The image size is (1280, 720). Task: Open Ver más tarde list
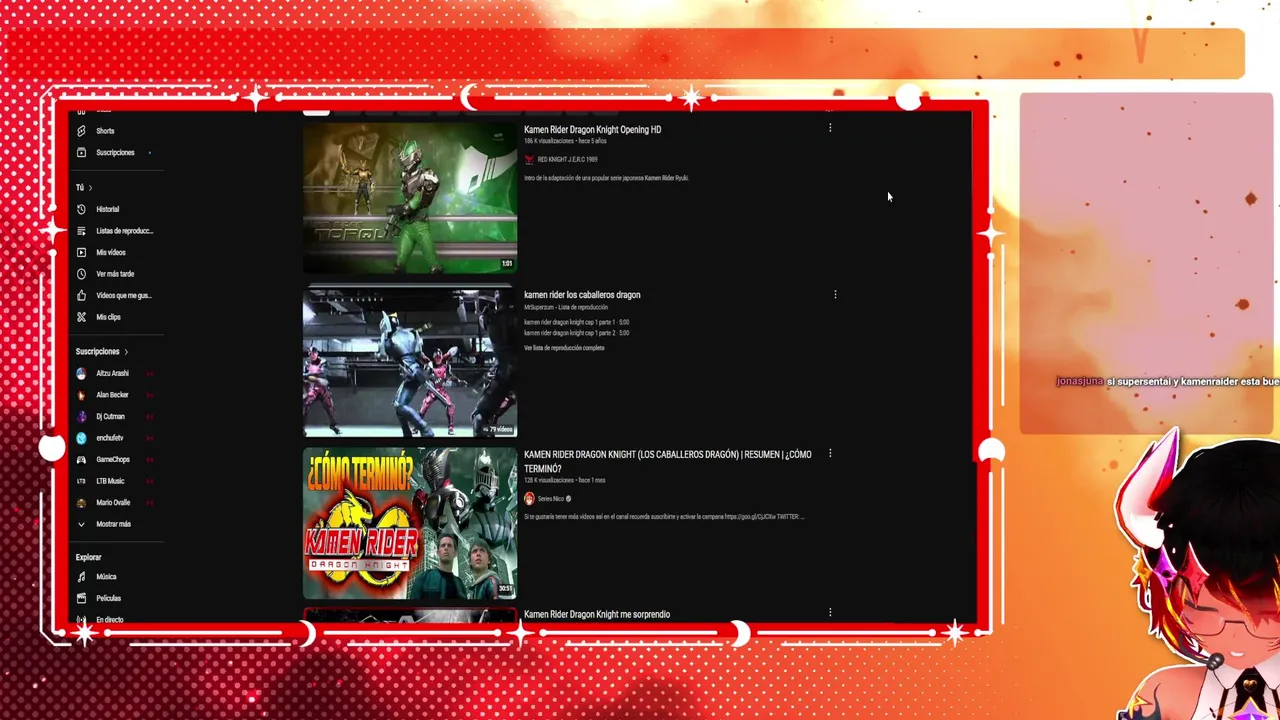pyautogui.click(x=114, y=274)
